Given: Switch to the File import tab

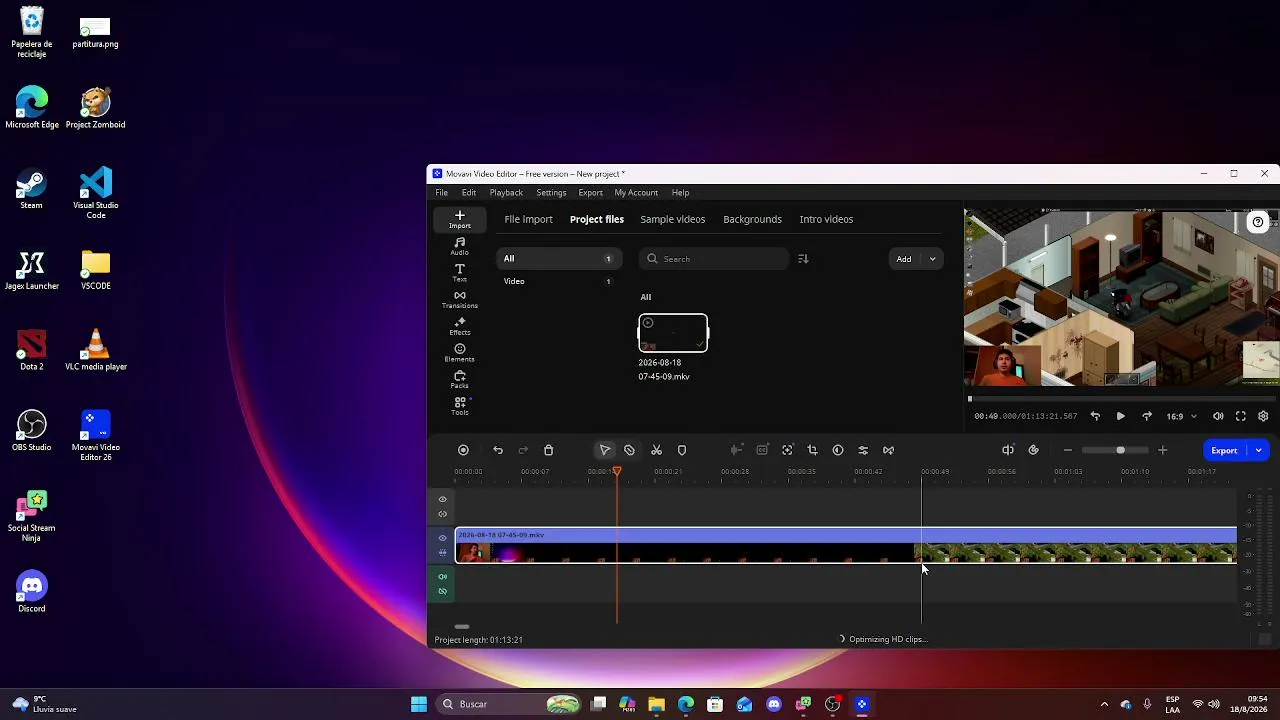Looking at the screenshot, I should point(528,219).
